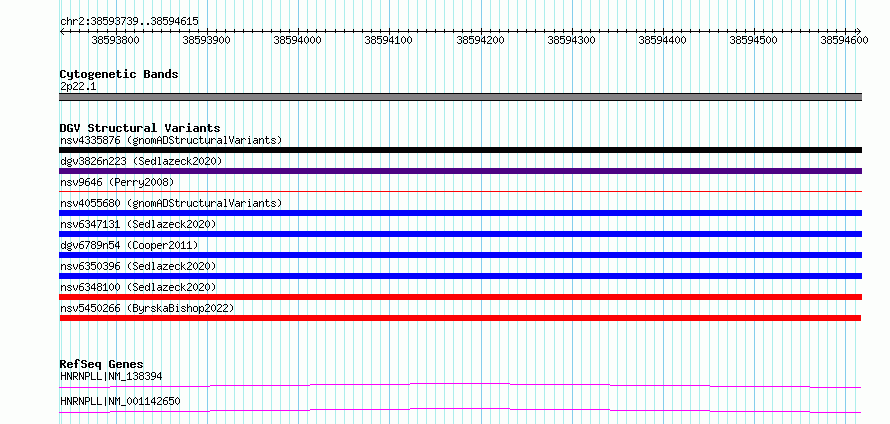This screenshot has width=890, height=424.
Task: Click the black nsv4335876 variant bar
Action: tap(460, 150)
